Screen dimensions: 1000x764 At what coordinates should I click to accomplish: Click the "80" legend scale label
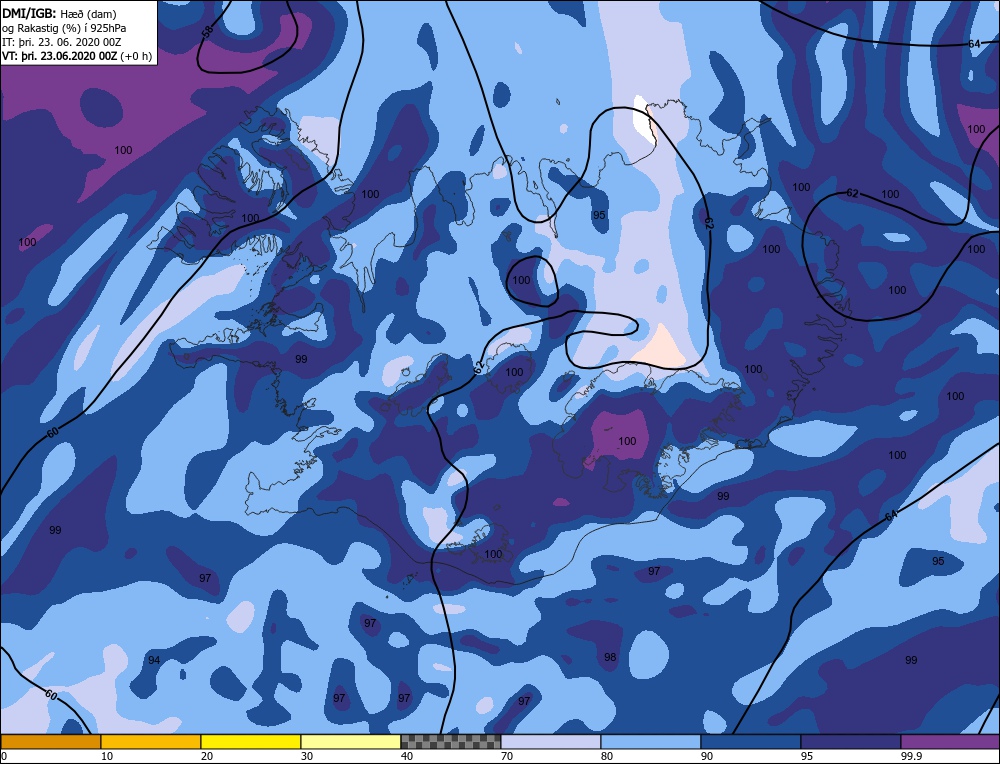pos(607,756)
